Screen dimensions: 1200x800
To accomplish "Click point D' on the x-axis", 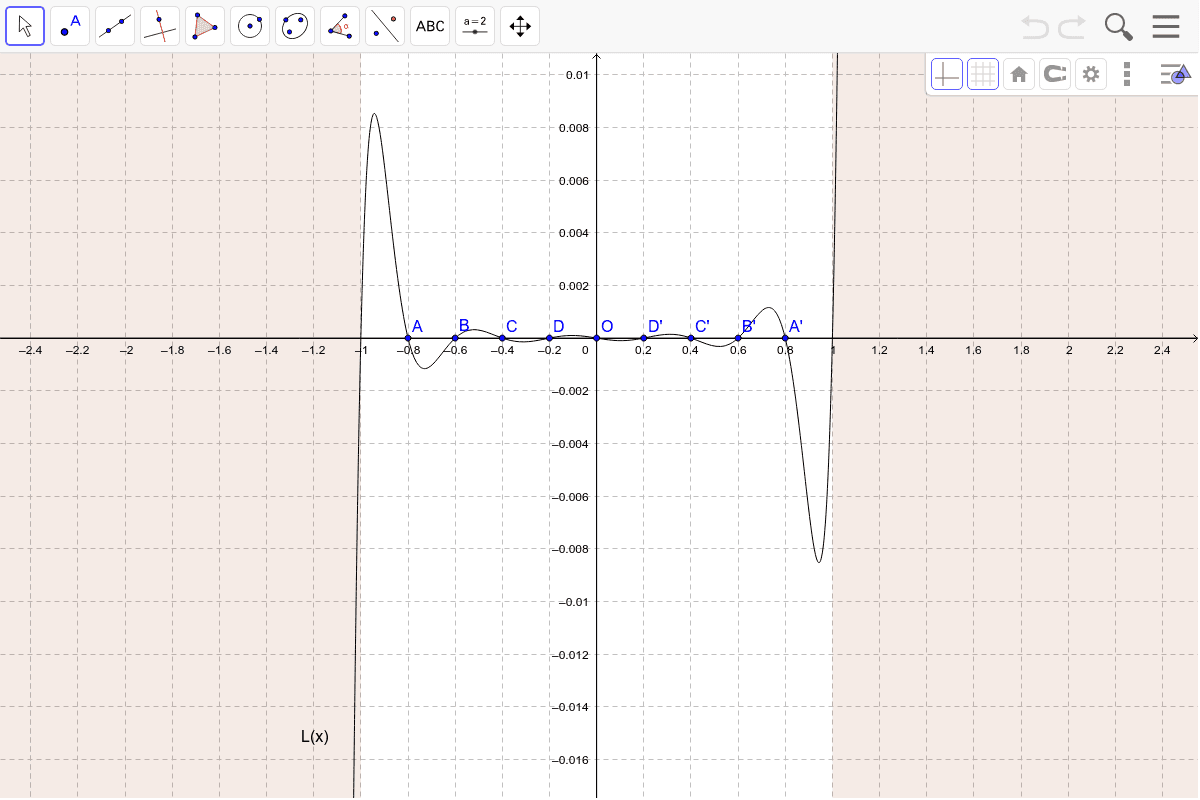I will (643, 338).
